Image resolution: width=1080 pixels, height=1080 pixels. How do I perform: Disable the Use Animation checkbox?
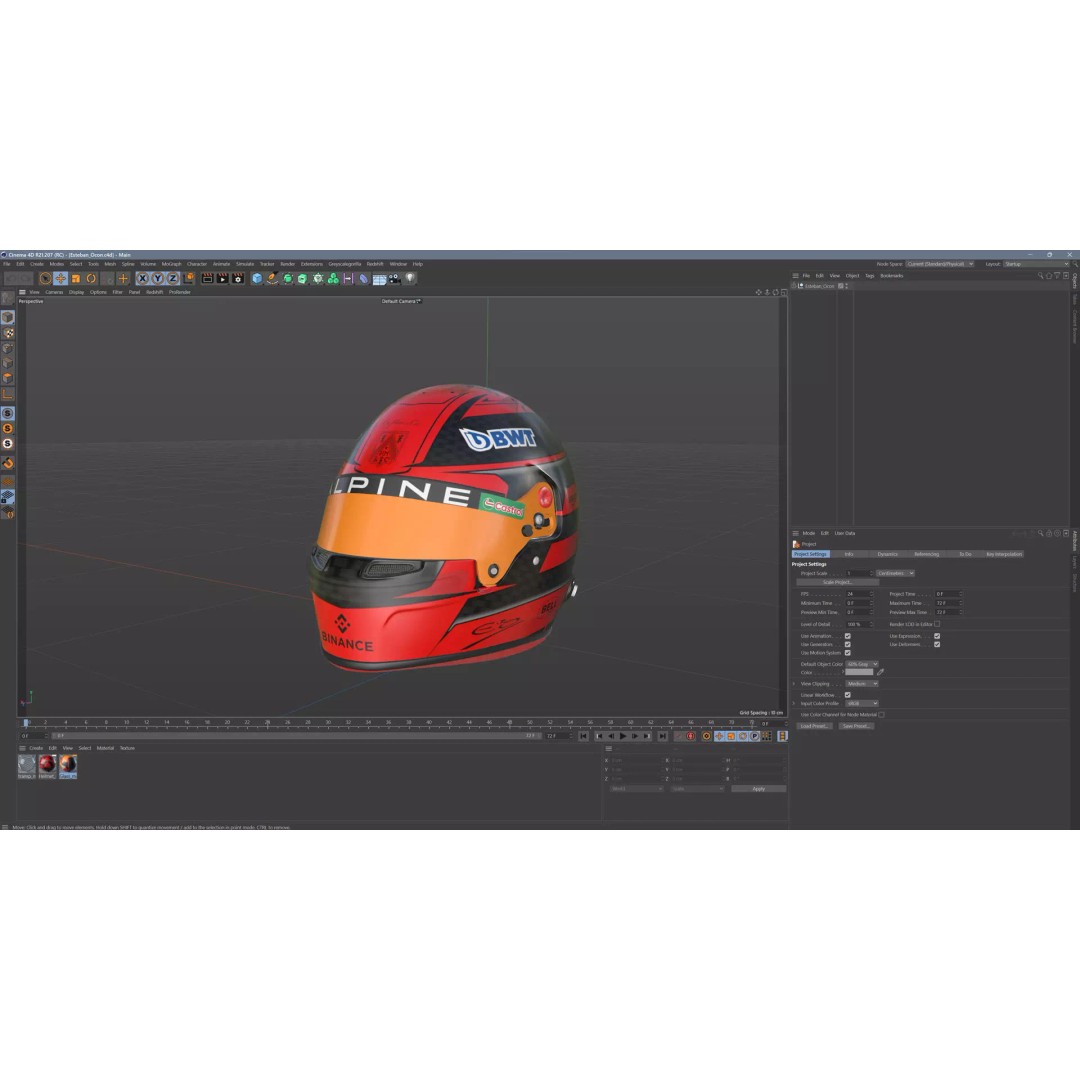[x=847, y=636]
